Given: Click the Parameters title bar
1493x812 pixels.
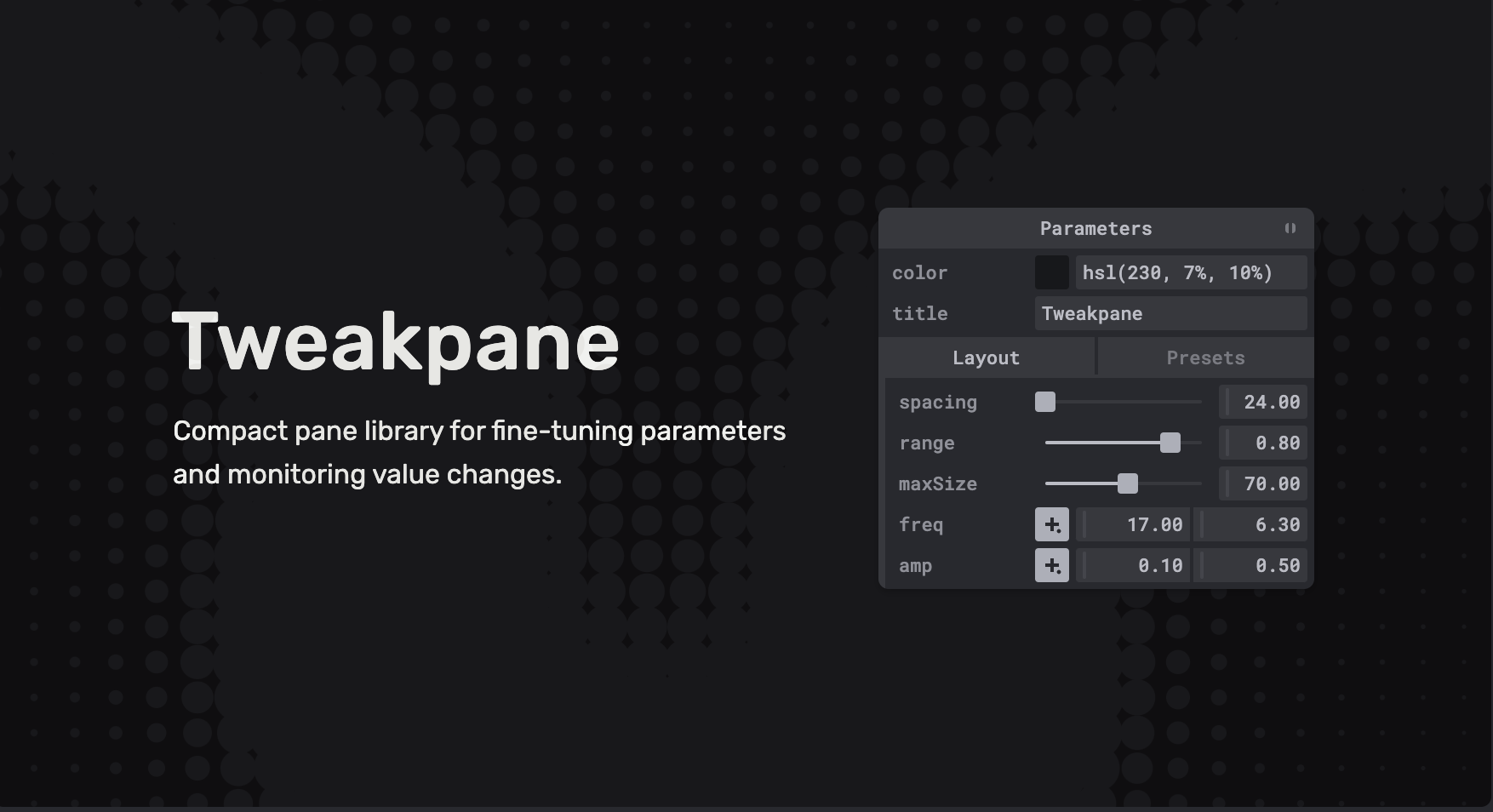Looking at the screenshot, I should [x=1095, y=228].
